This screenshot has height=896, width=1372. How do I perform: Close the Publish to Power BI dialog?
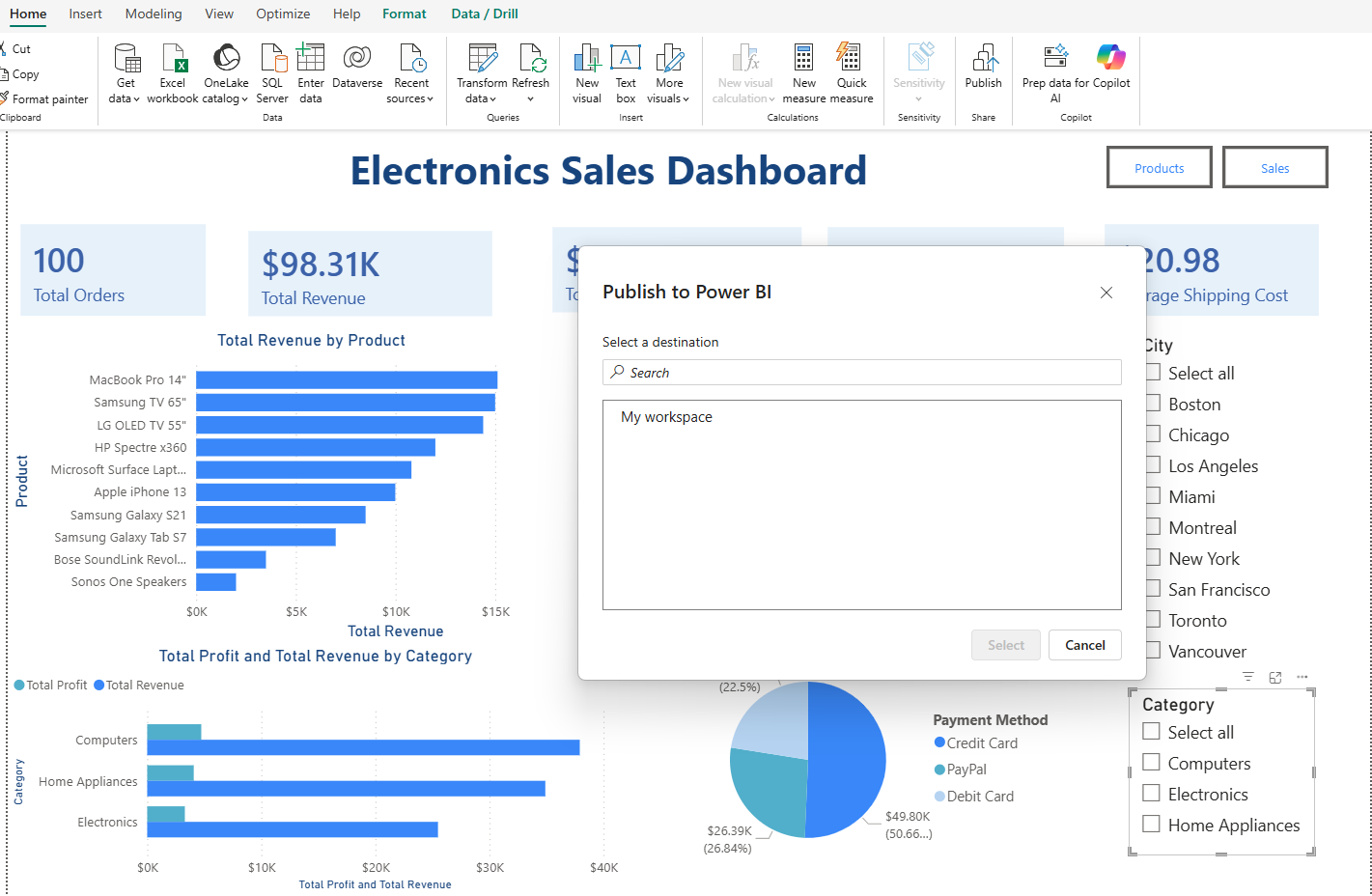click(x=1106, y=293)
